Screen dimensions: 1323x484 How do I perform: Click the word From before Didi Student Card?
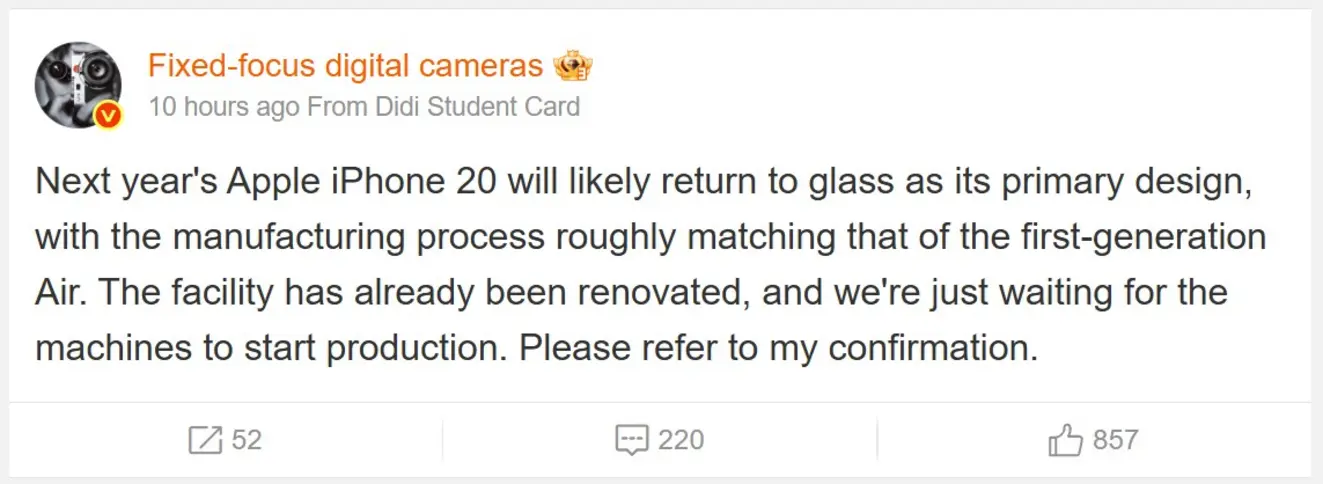[328, 107]
